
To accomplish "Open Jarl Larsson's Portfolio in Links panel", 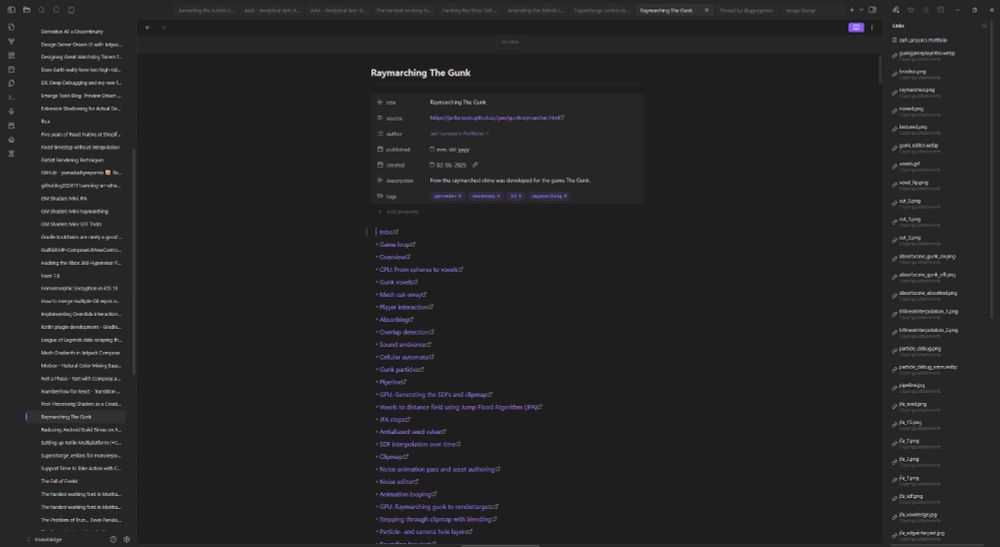I will [x=923, y=40].
